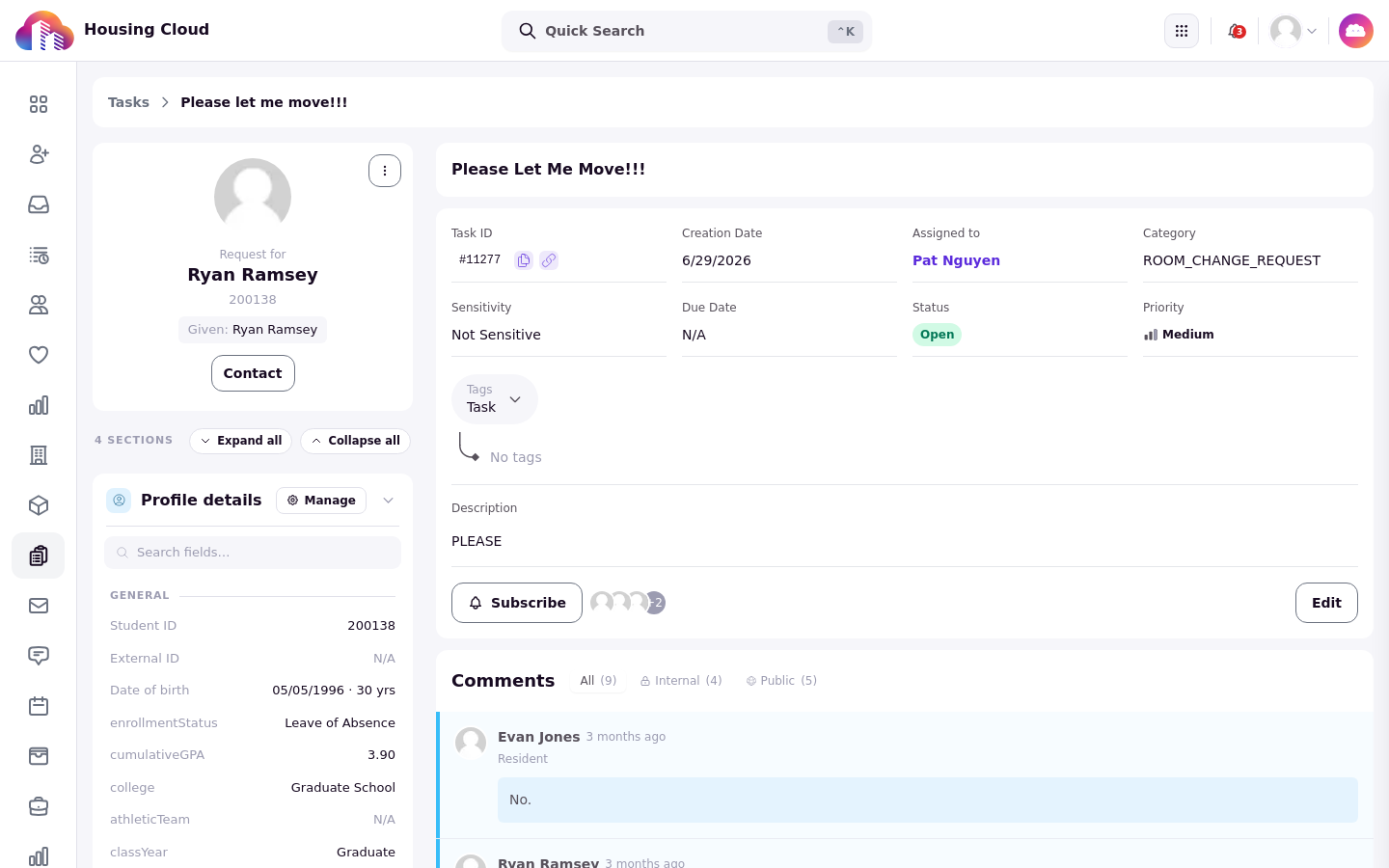Screen dimensions: 1389x868
Task: Open notifications bell with badge
Action: [1236, 31]
